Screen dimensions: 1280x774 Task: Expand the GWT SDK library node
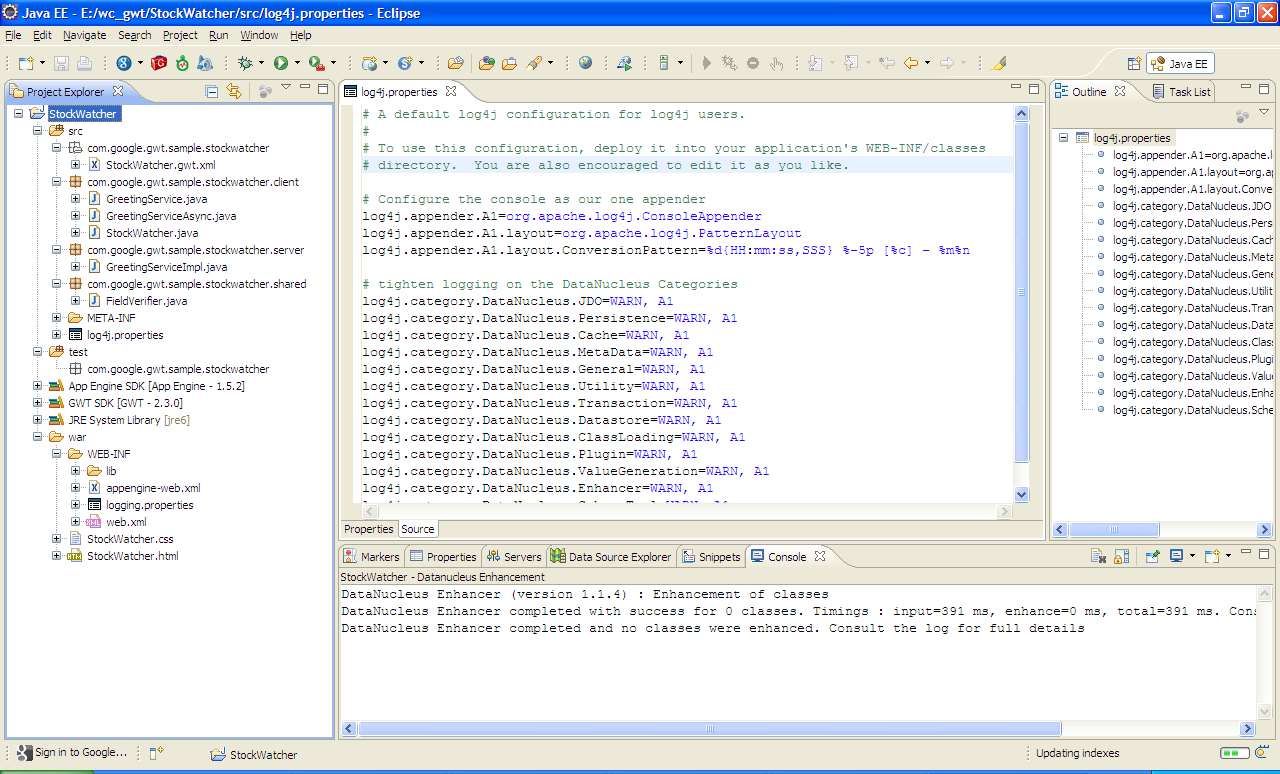pyautogui.click(x=38, y=403)
